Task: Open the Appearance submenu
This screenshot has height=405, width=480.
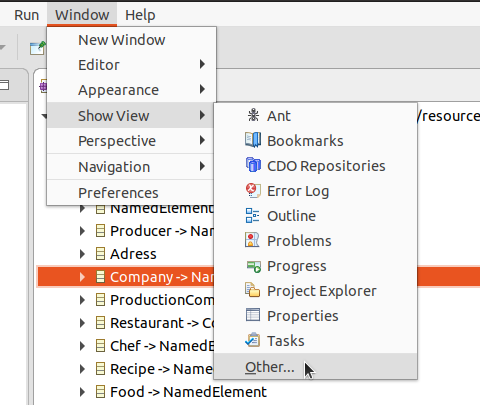Action: pyautogui.click(x=132, y=90)
